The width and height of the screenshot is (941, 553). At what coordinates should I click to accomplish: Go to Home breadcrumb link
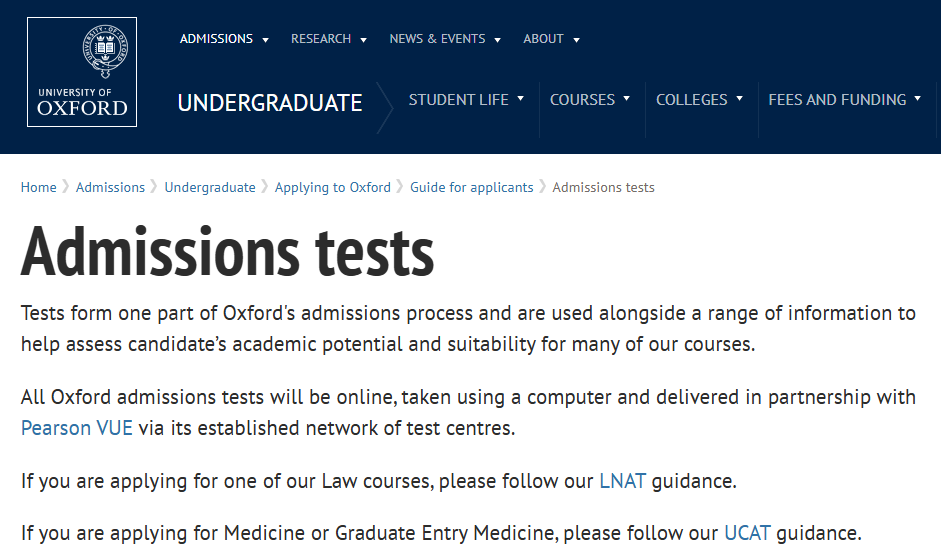tap(38, 187)
